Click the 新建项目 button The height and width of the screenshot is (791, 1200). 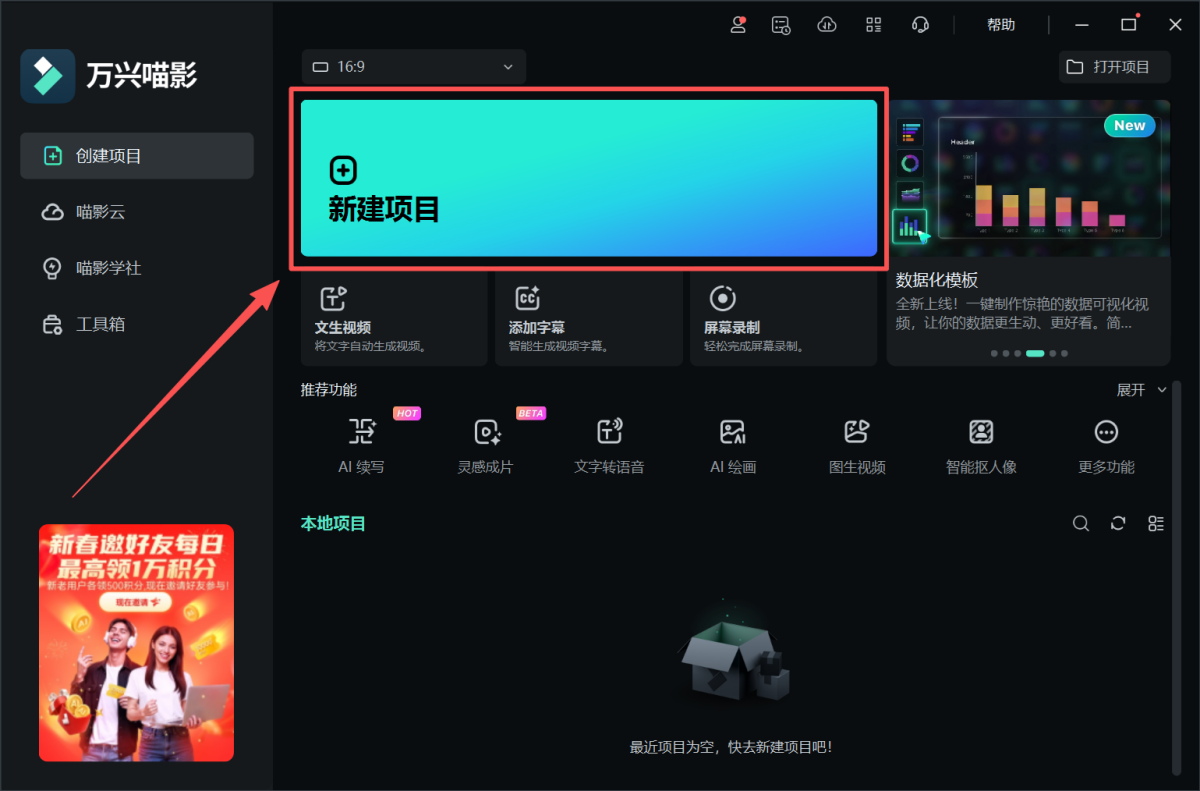click(588, 178)
